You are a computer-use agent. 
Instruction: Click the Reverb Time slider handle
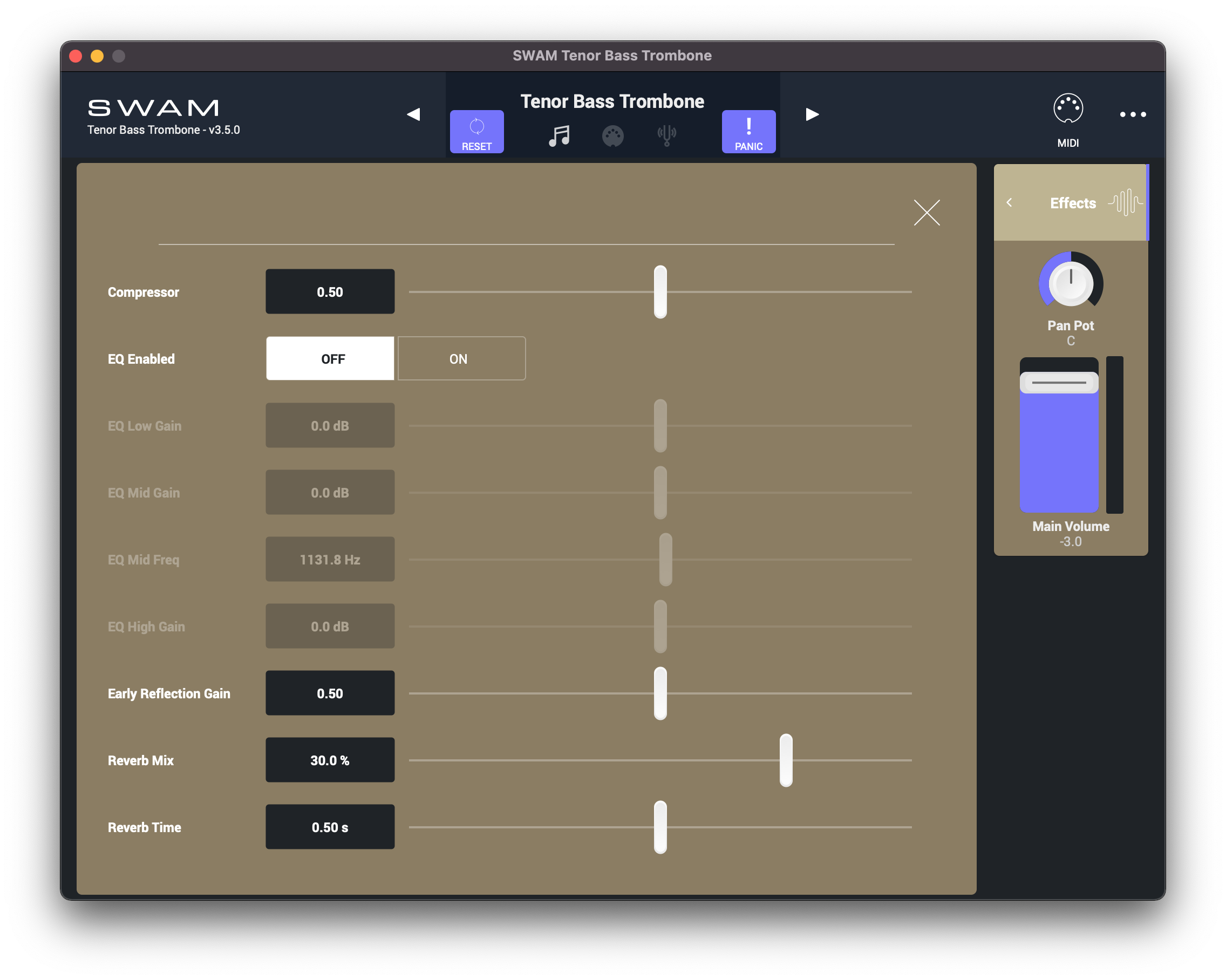pos(660,828)
